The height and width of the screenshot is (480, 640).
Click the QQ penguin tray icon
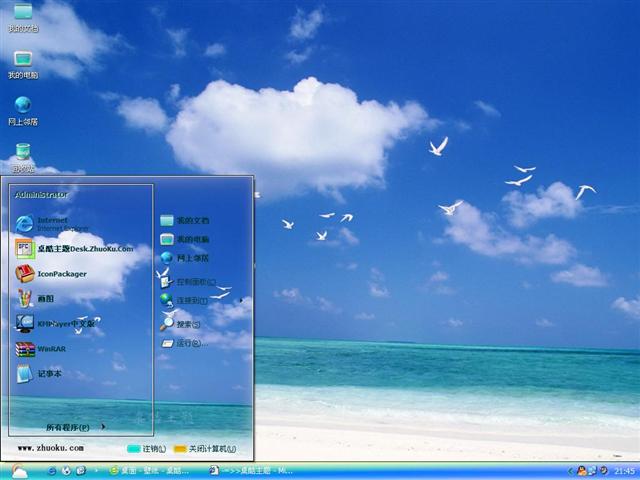pyautogui.click(x=580, y=470)
